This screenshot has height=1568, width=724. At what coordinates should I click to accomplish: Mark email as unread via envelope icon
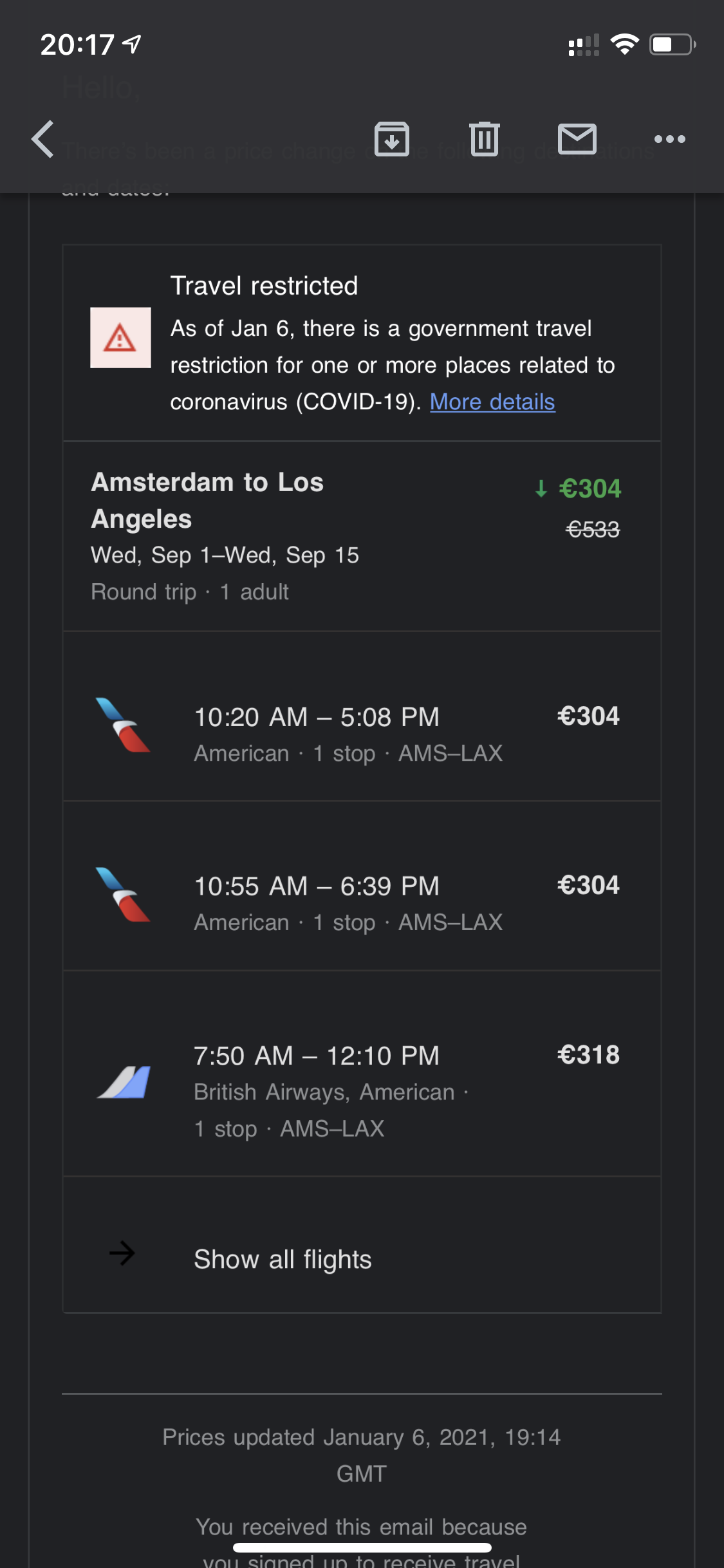click(x=577, y=139)
